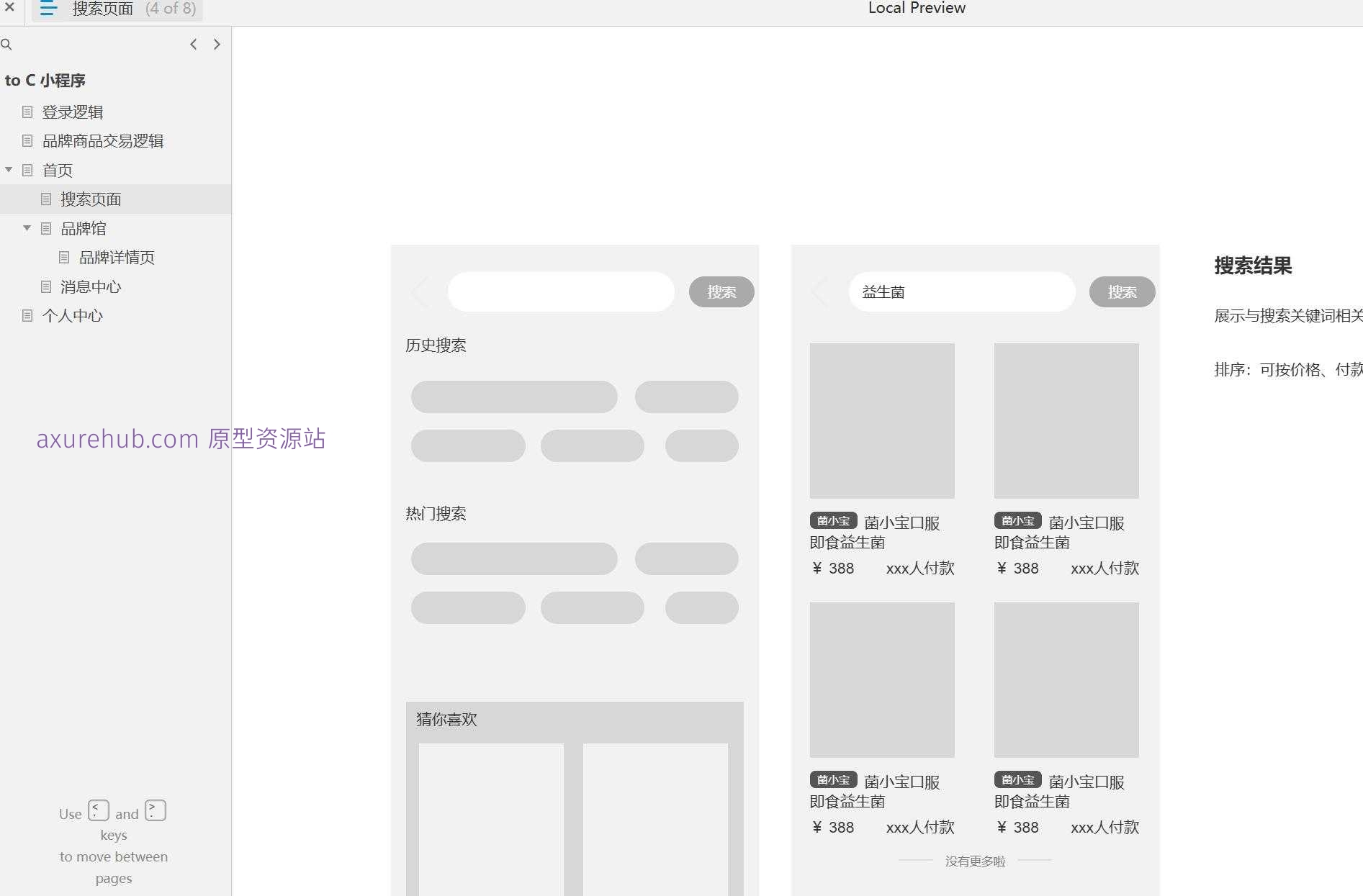Click the page icon next to 搜索页面

click(47, 199)
